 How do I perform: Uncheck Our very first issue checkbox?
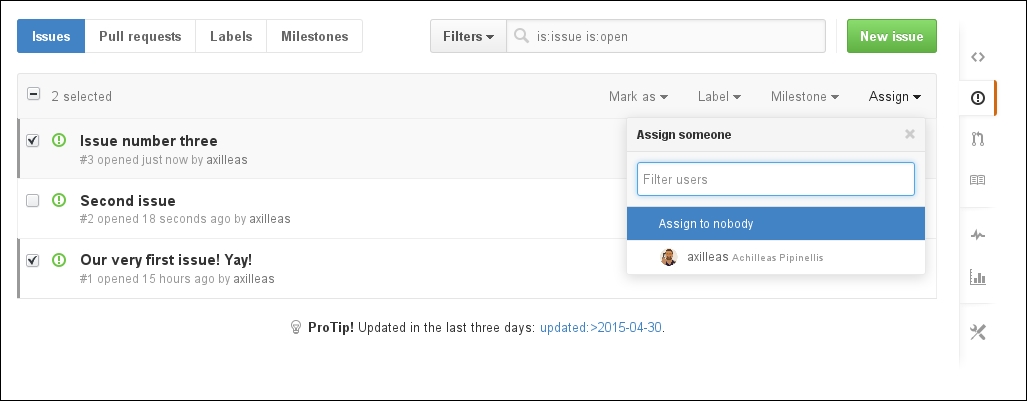33,260
